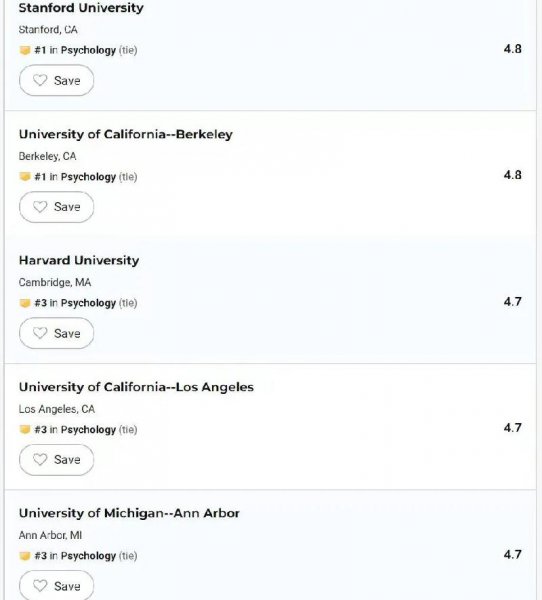Click Michigan's yellow ranking badge icon

click(25, 556)
